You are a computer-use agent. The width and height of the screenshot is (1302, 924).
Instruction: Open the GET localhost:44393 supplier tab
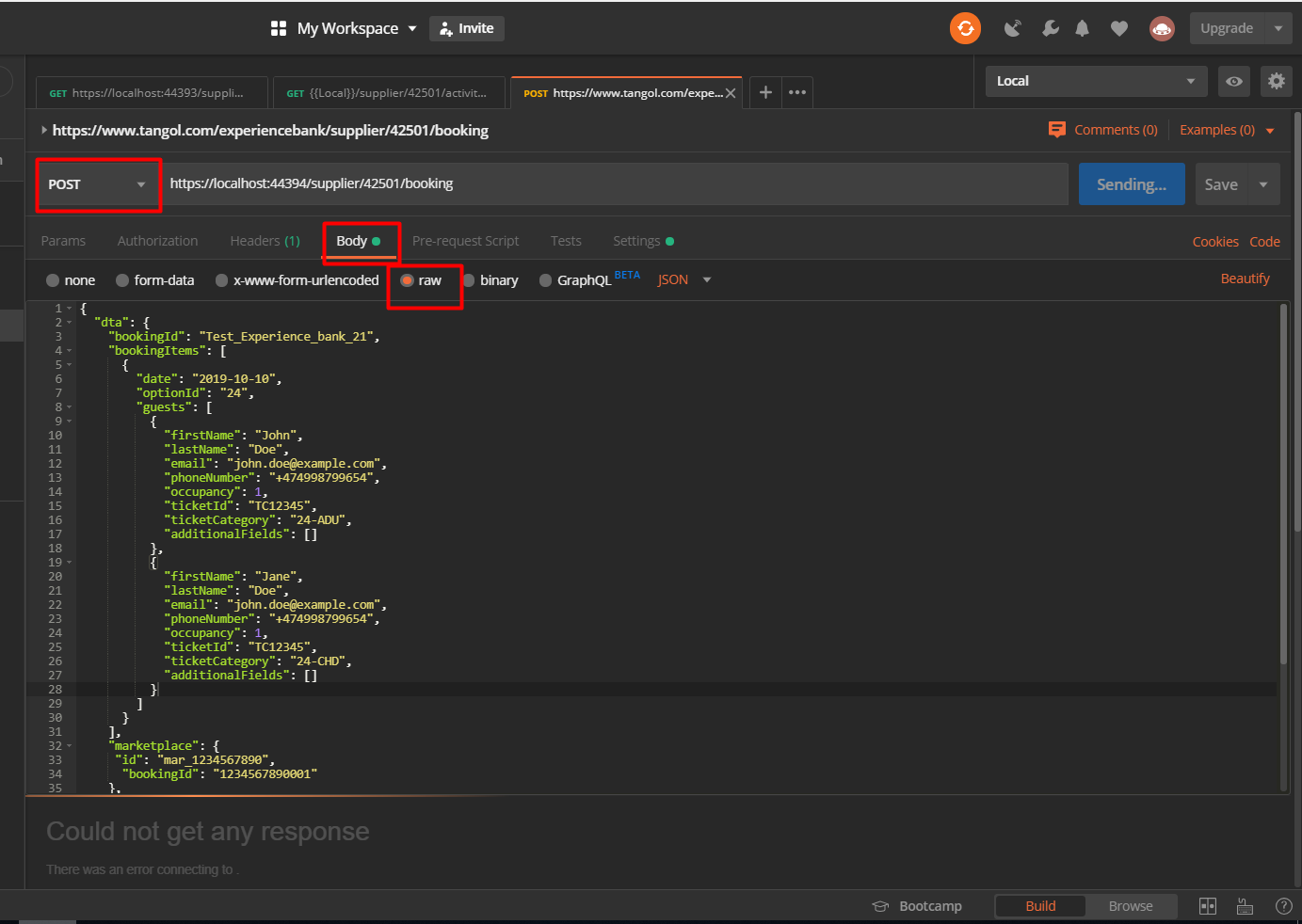(153, 93)
